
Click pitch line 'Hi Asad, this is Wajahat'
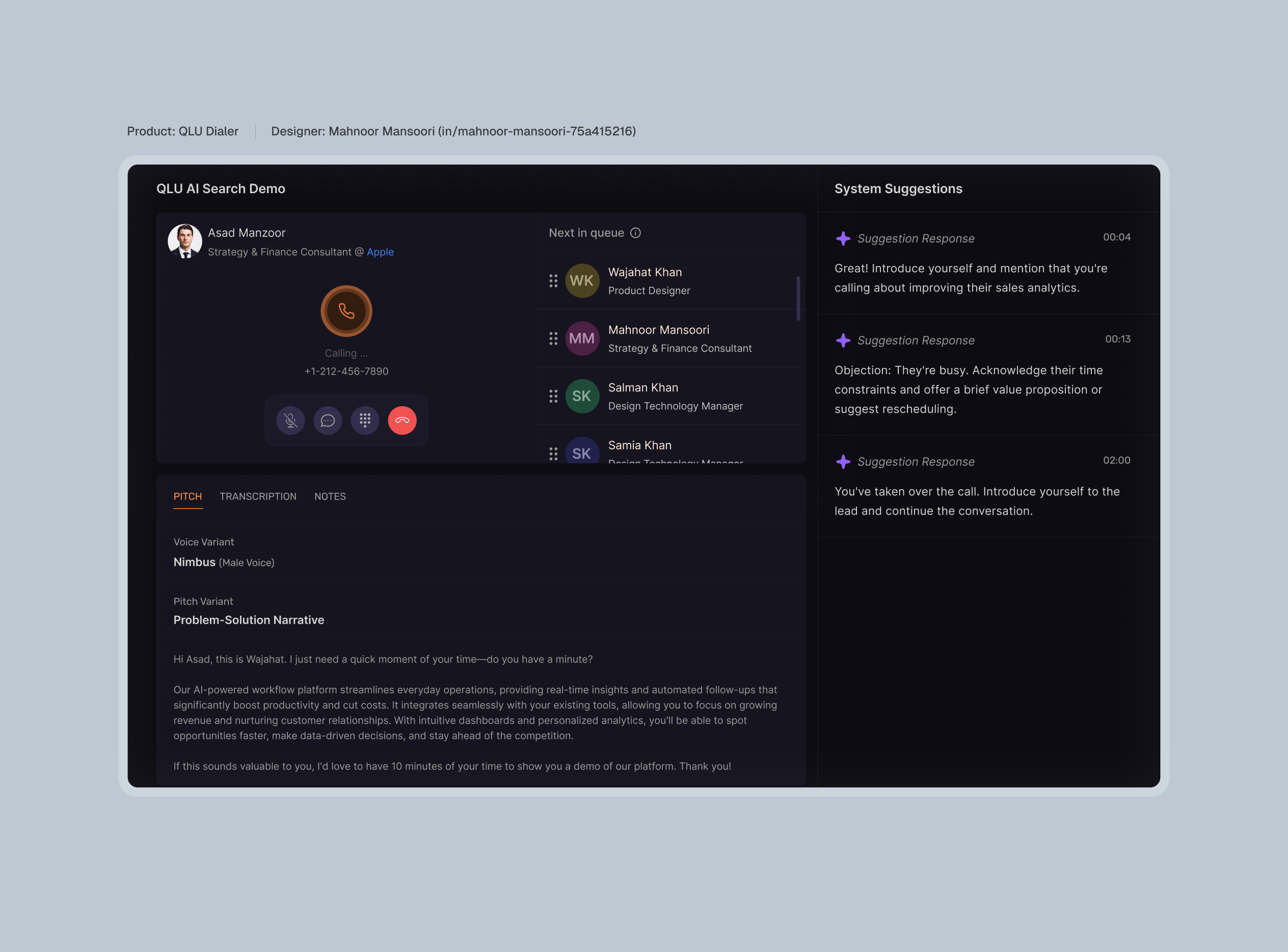tap(383, 659)
